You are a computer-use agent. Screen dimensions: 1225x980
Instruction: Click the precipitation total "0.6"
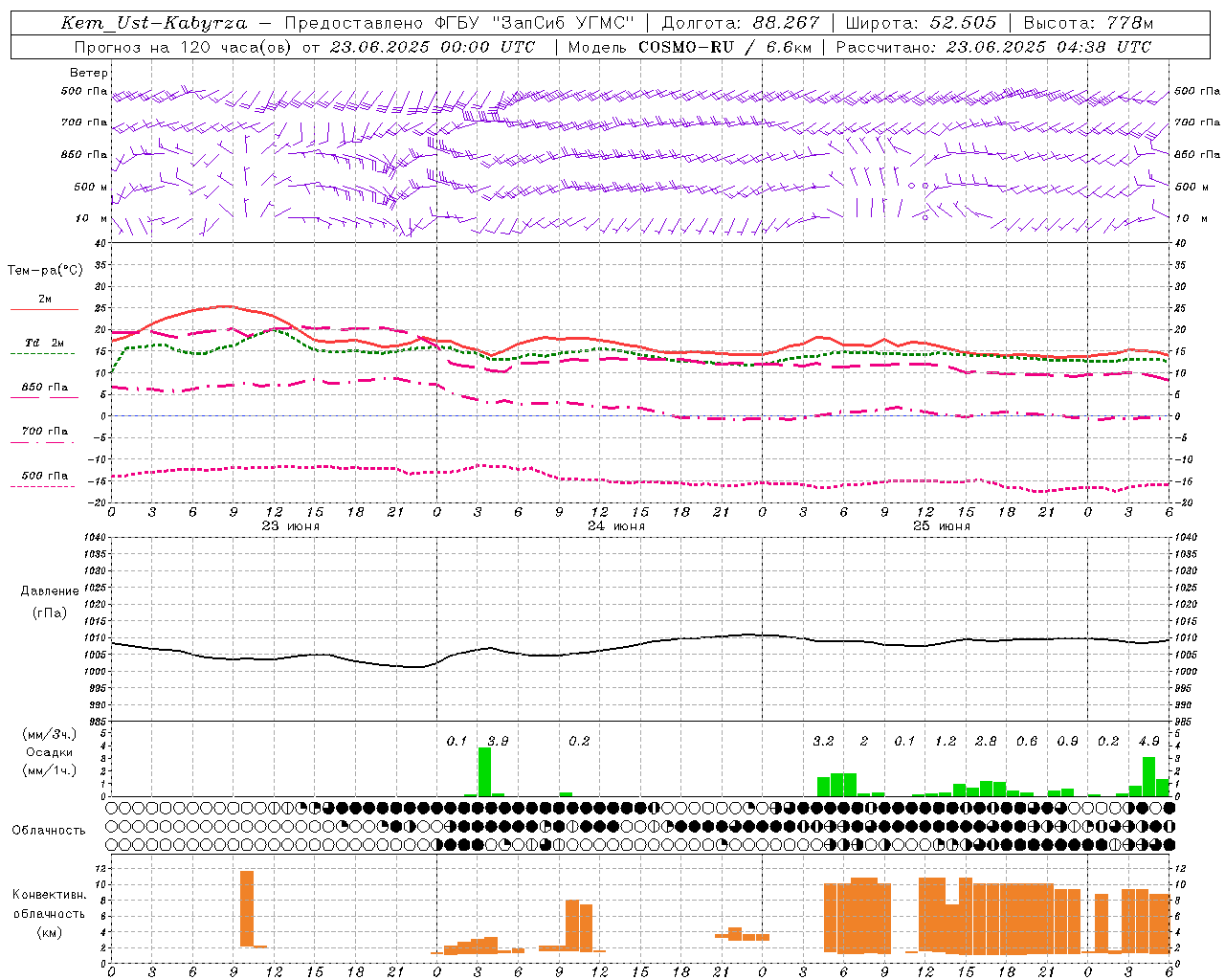coord(1027,741)
